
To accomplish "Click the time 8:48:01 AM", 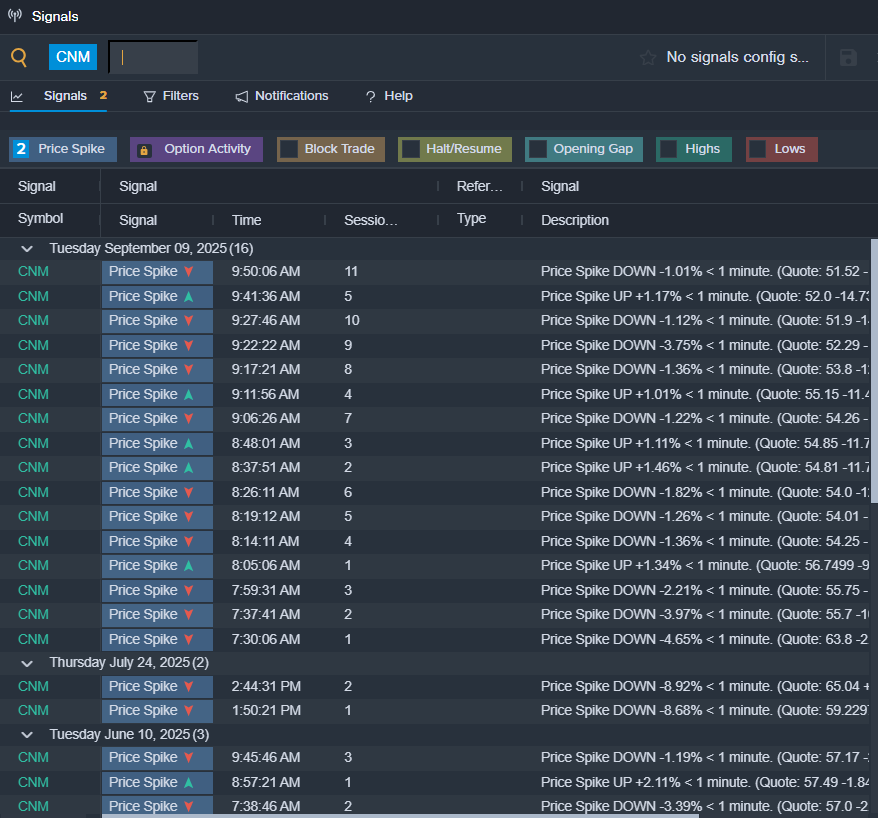I will 265,443.
